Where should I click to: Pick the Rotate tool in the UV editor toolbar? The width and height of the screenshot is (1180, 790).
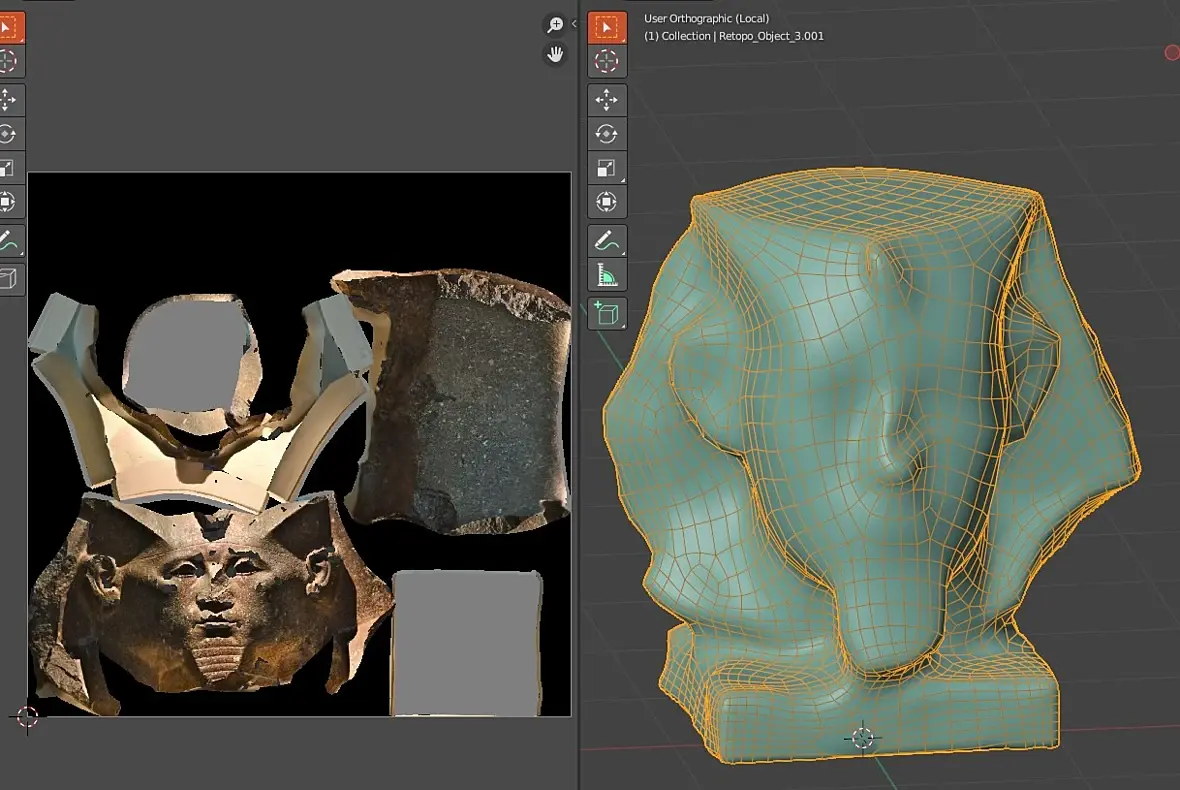click(x=9, y=134)
